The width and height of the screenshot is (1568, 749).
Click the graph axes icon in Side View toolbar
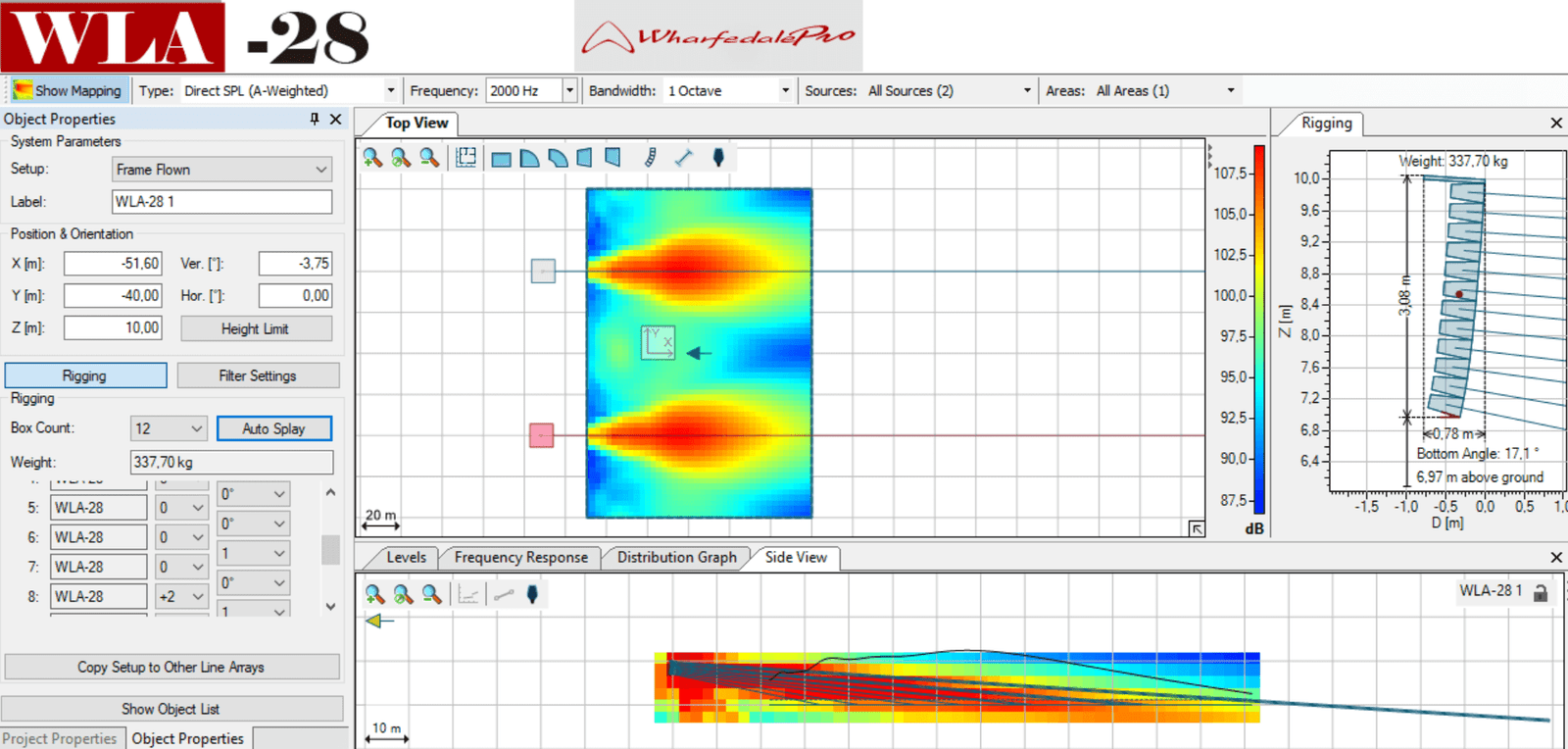pos(468,594)
